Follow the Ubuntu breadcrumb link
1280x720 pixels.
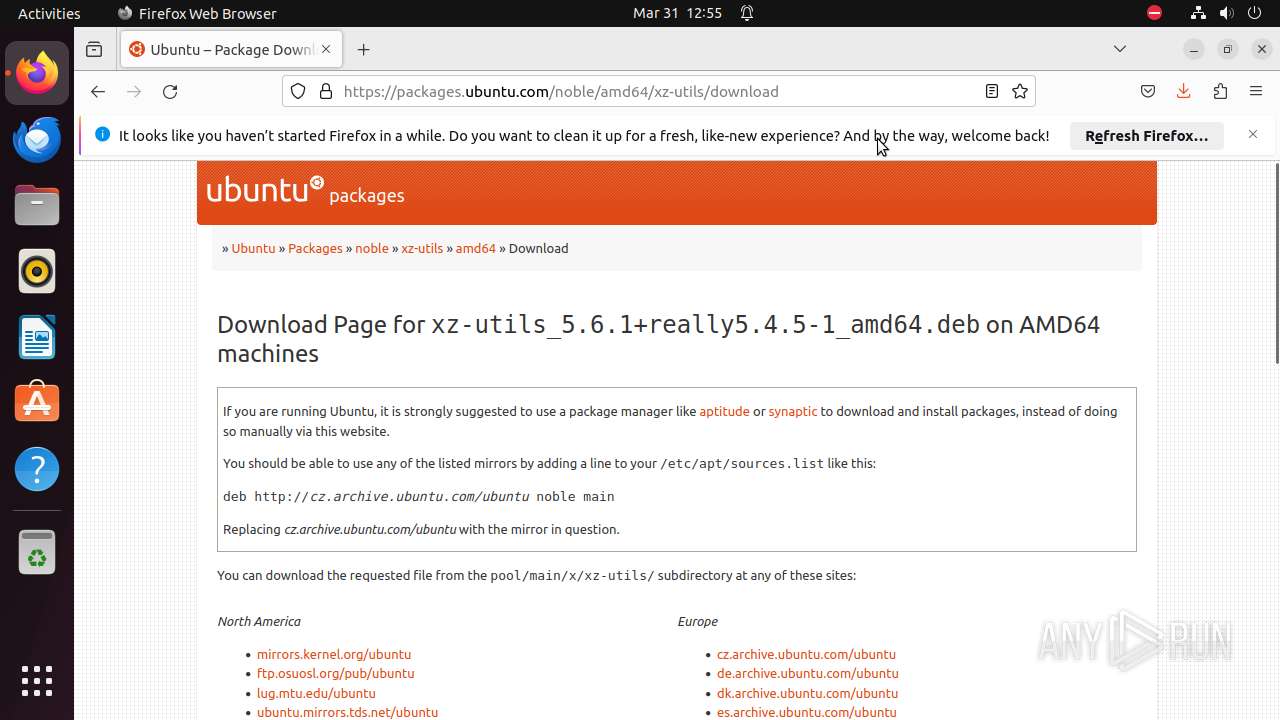[253, 248]
